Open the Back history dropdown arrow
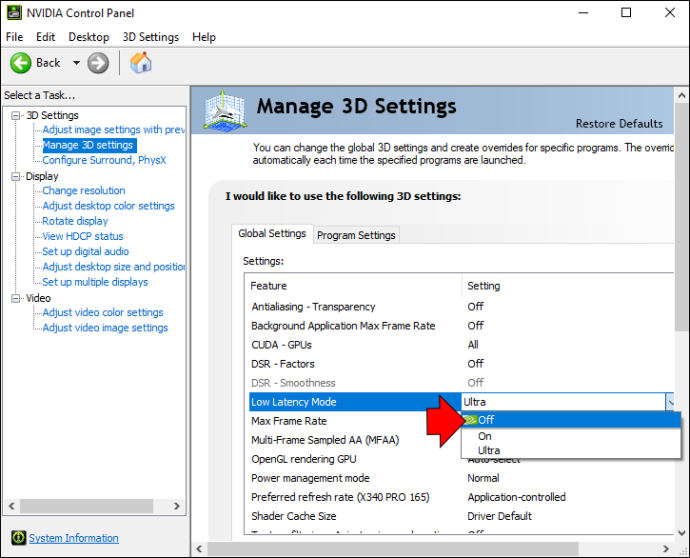The image size is (690, 558). (x=77, y=63)
